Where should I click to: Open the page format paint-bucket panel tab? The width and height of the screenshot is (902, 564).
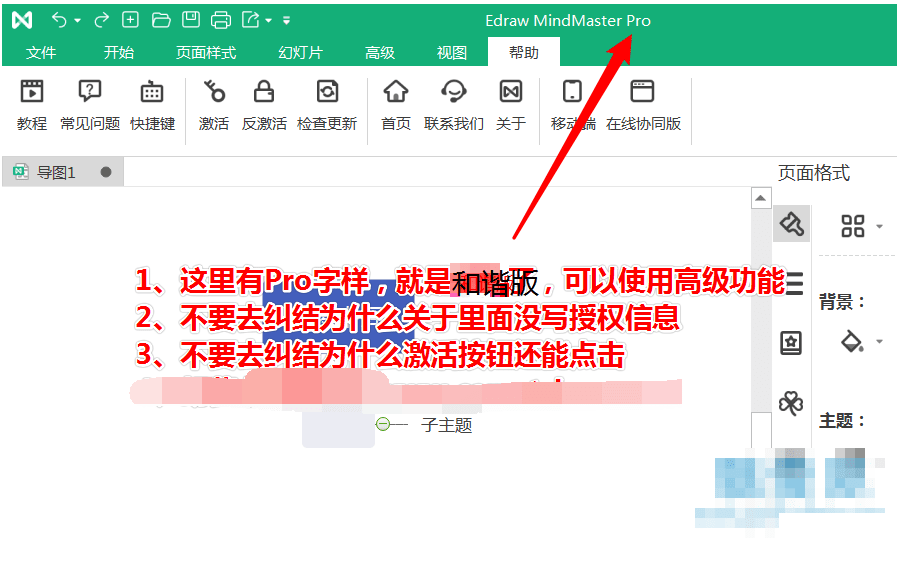[792, 224]
